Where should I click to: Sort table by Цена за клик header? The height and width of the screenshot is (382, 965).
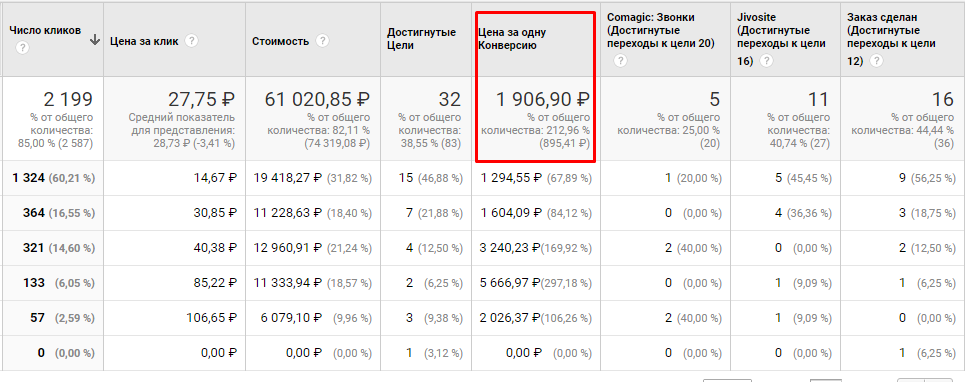[145, 42]
